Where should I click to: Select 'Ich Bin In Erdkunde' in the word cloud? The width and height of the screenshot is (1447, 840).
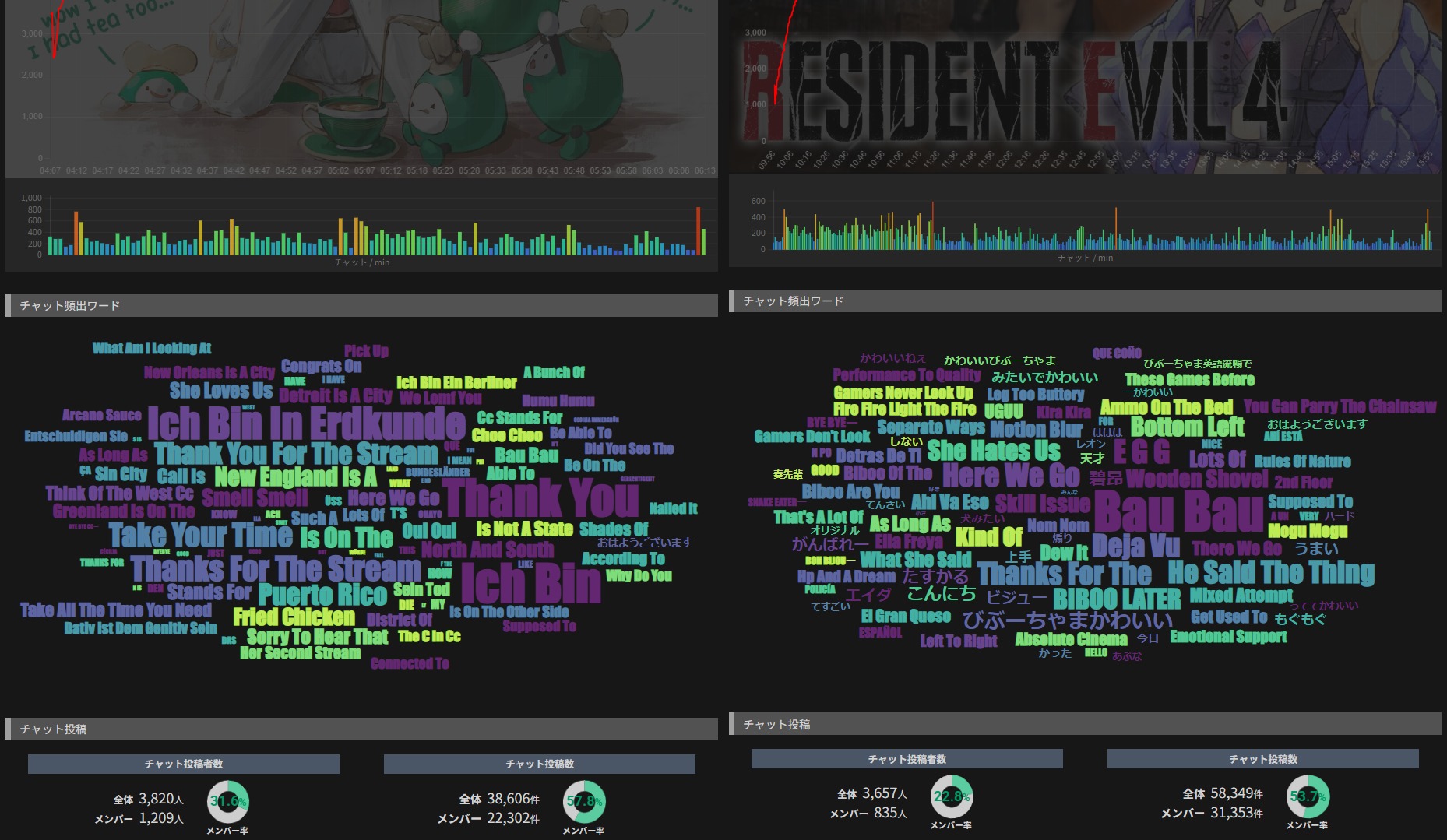click(306, 424)
